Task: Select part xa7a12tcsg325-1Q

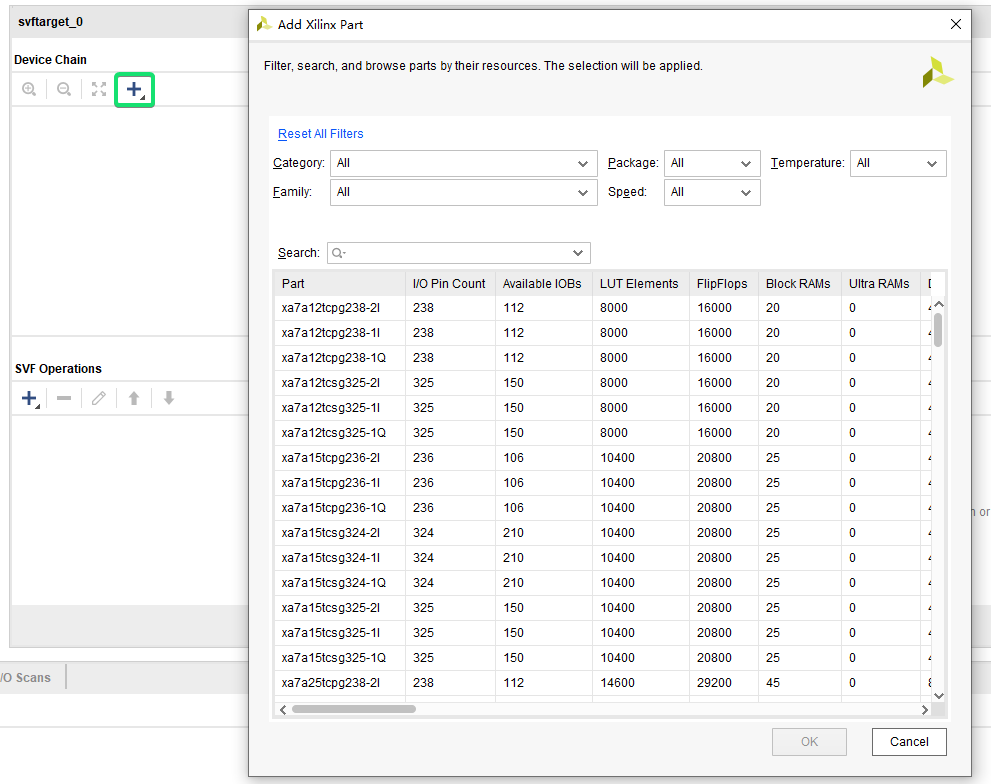Action: click(x=602, y=433)
